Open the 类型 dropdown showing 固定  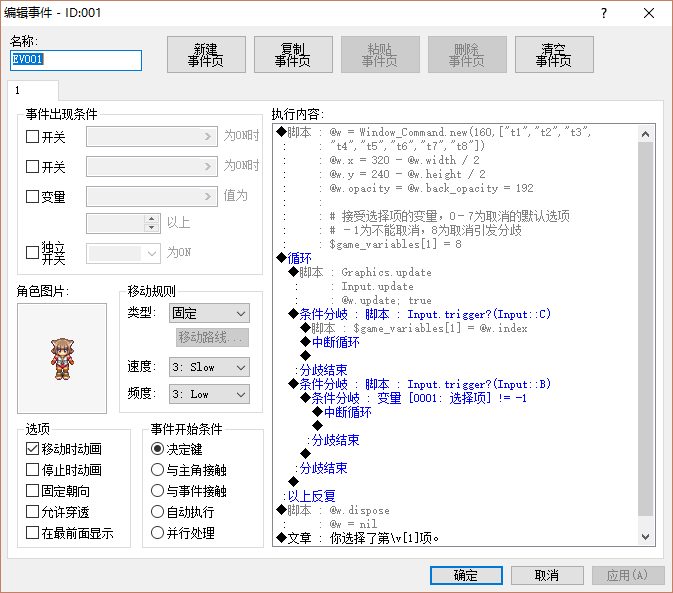tap(209, 313)
